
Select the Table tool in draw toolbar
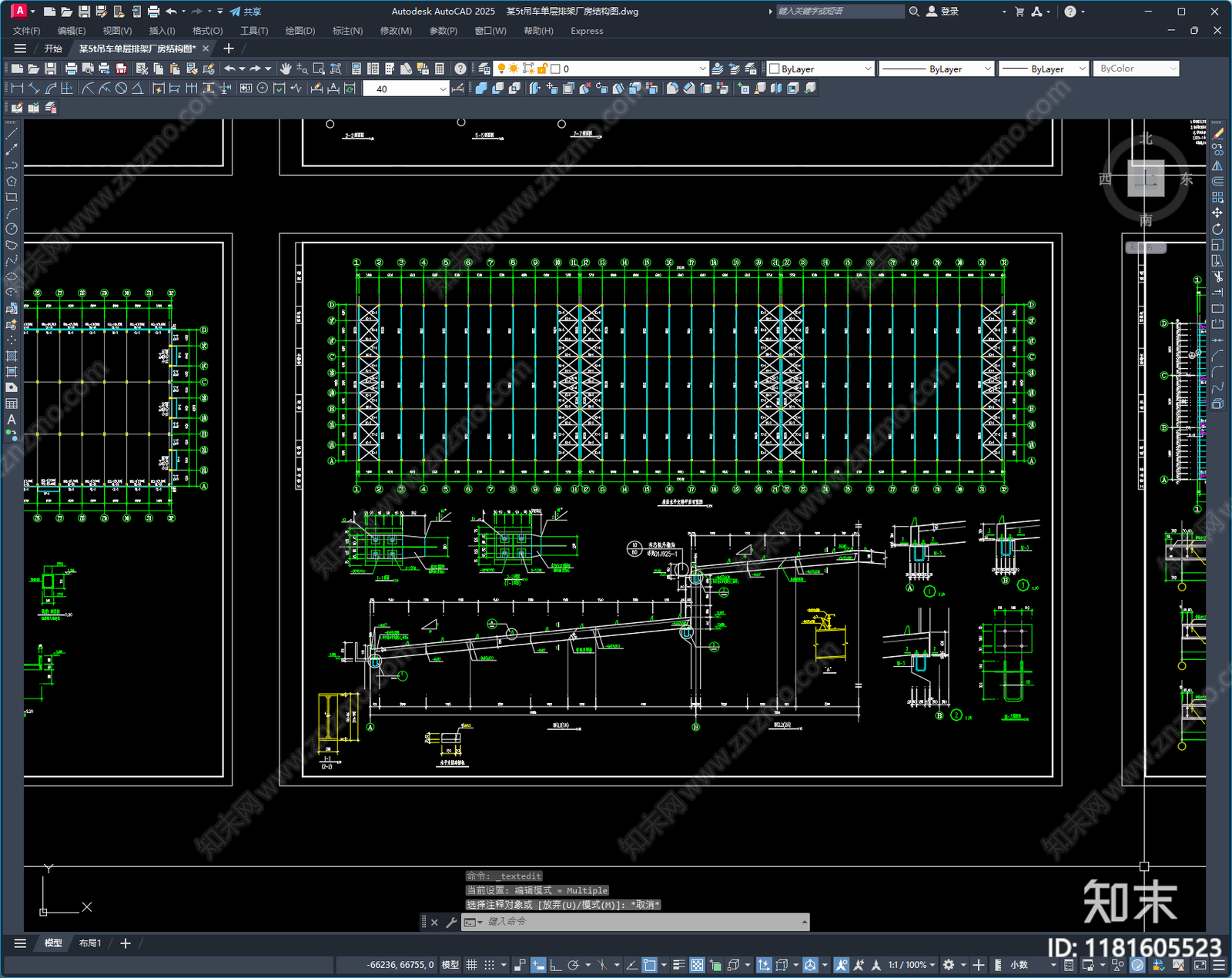tap(12, 404)
